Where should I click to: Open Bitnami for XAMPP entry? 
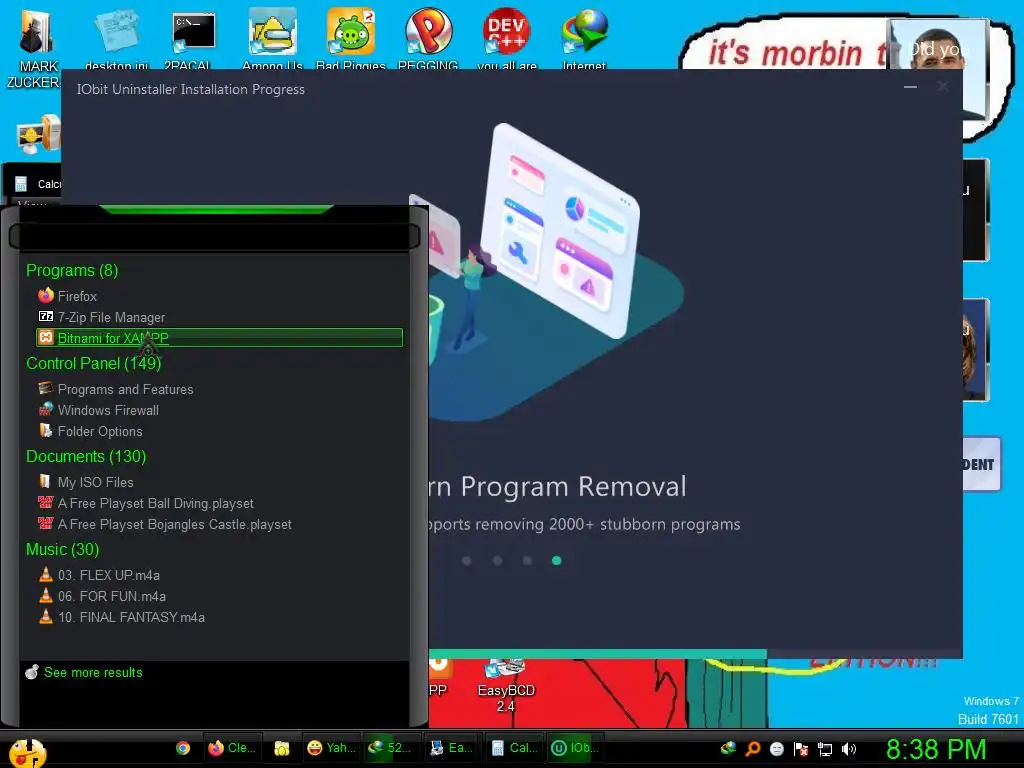pos(219,338)
